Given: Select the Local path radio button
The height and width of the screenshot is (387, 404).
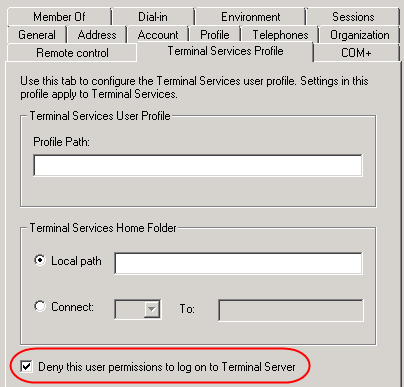Looking at the screenshot, I should 40,260.
